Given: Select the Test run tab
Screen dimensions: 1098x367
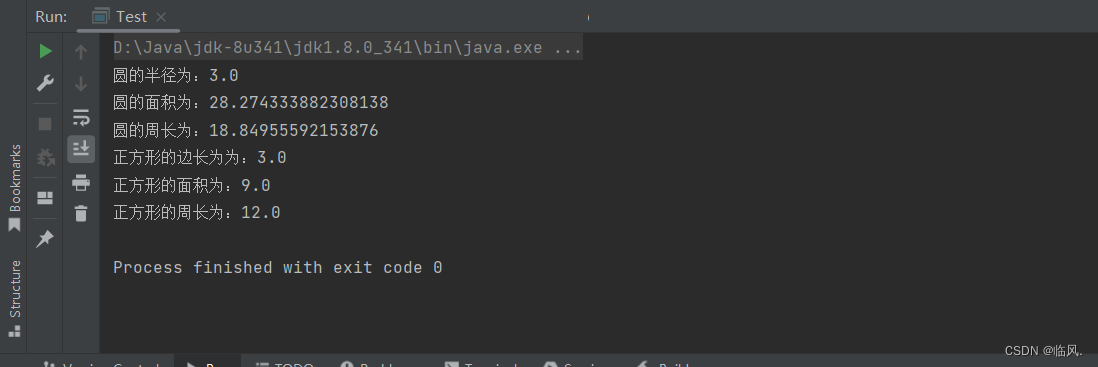Looking at the screenshot, I should tap(120, 17).
